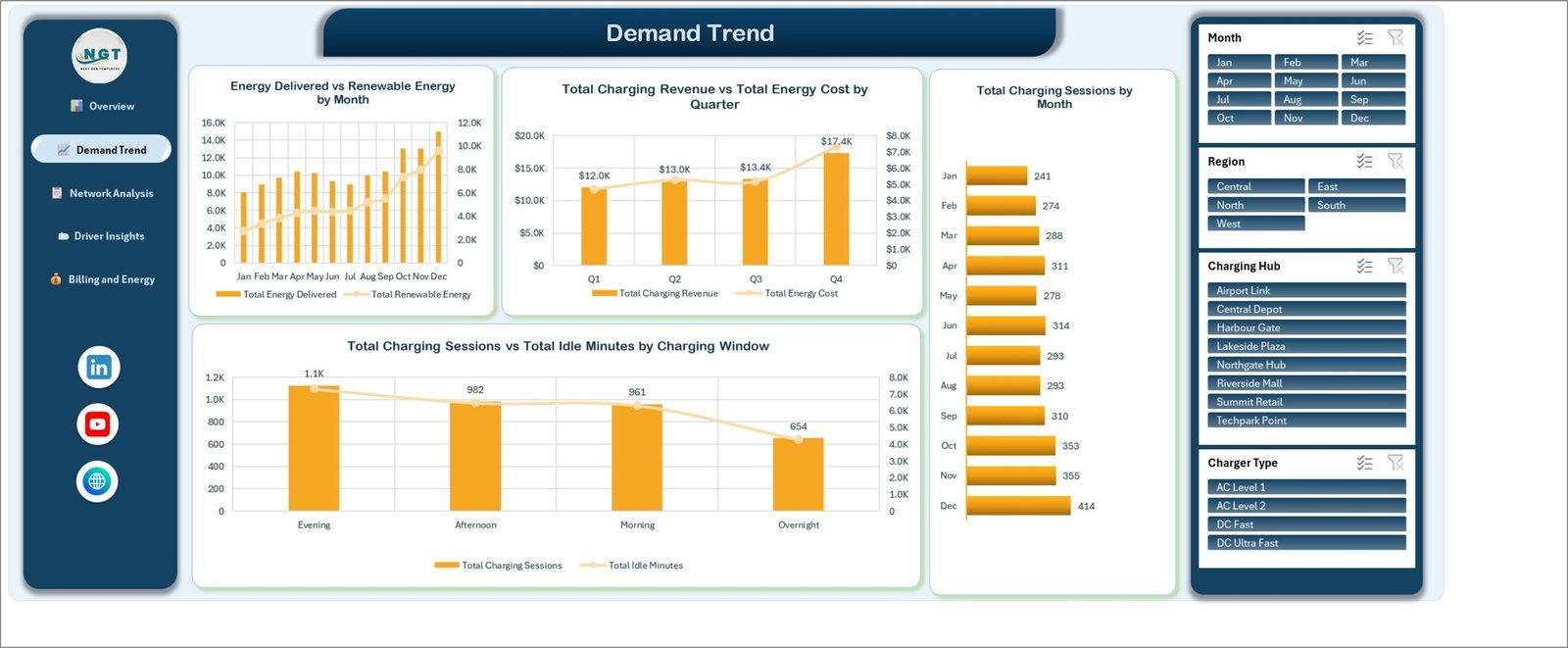Open the Billing and Energy page
The height and width of the screenshot is (648, 1568).
coord(102,279)
